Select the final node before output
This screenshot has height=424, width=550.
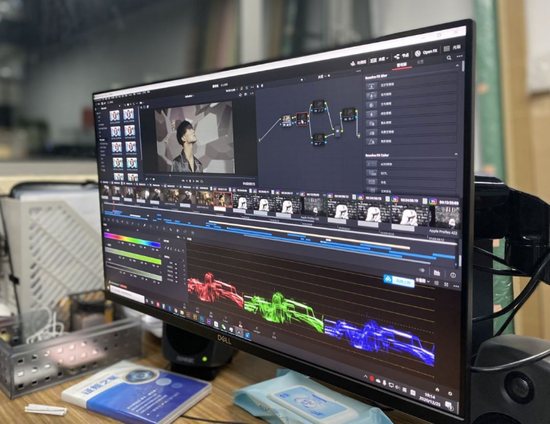(348, 114)
